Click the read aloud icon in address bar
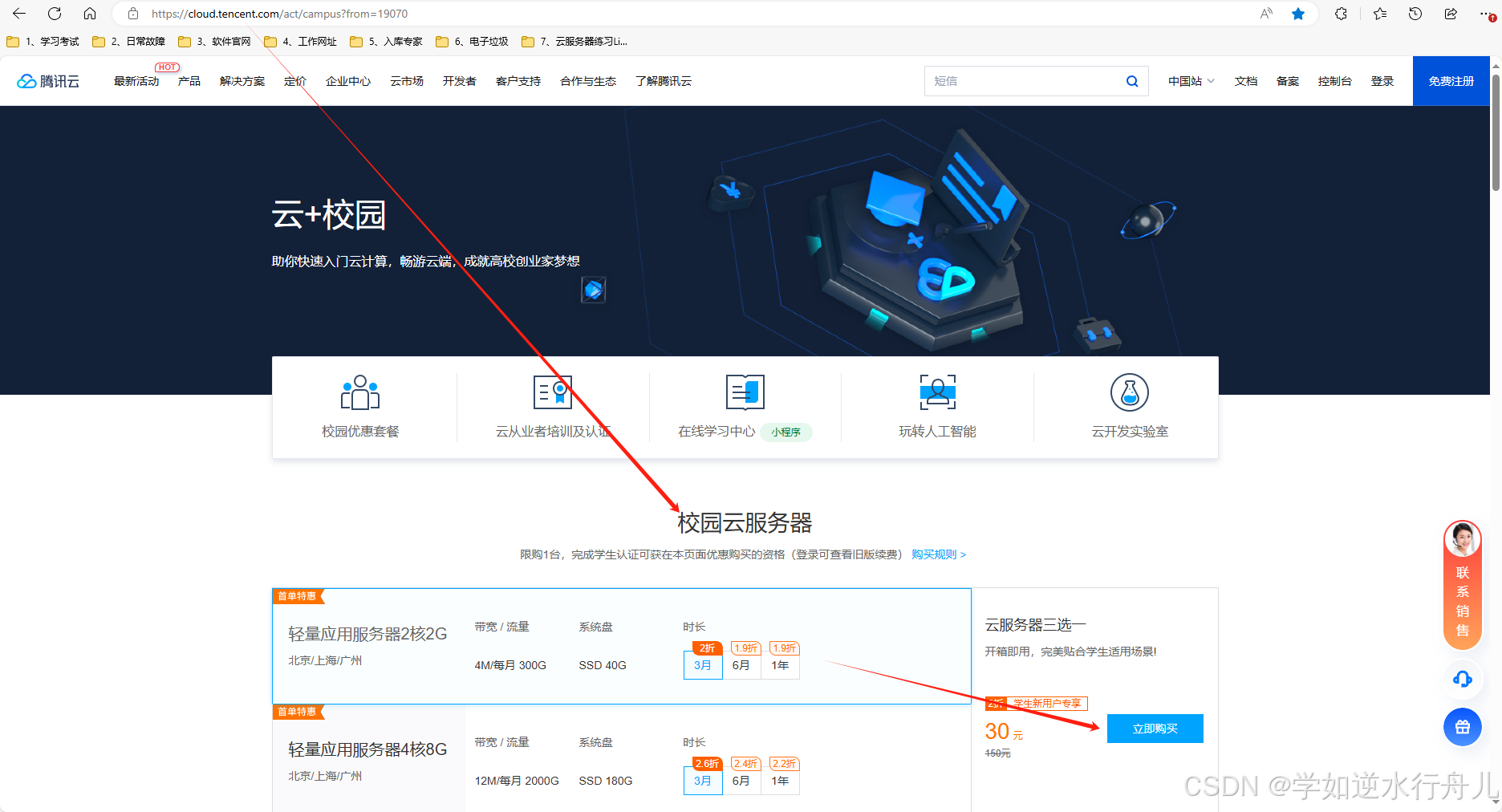This screenshot has height=812, width=1502. 1266,14
